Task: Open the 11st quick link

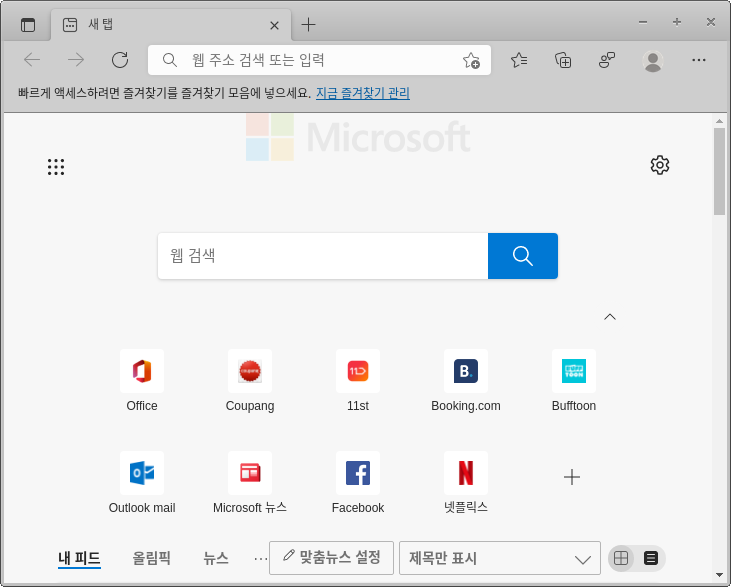Action: (358, 381)
